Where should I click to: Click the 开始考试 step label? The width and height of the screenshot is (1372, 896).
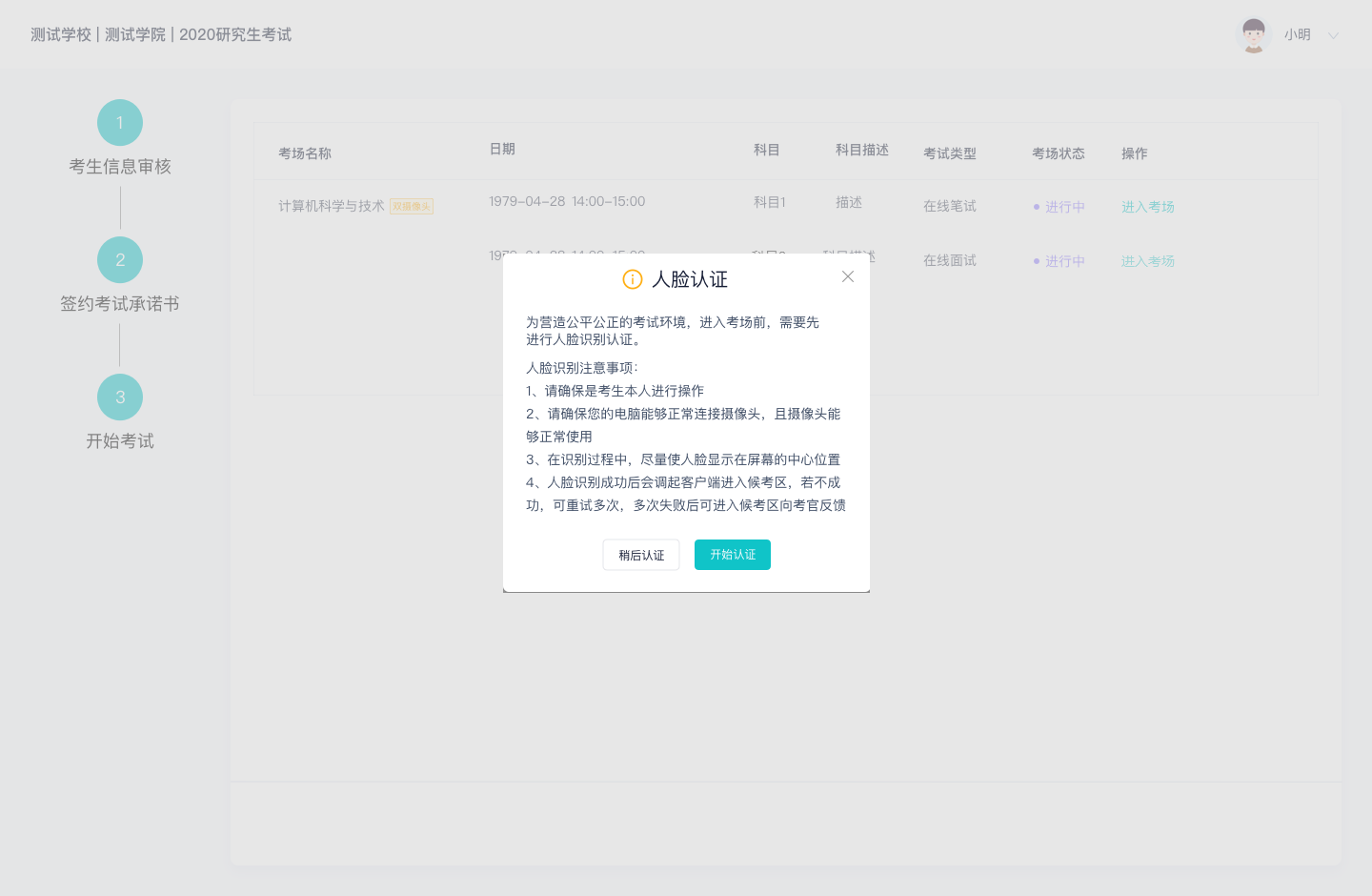[x=120, y=441]
